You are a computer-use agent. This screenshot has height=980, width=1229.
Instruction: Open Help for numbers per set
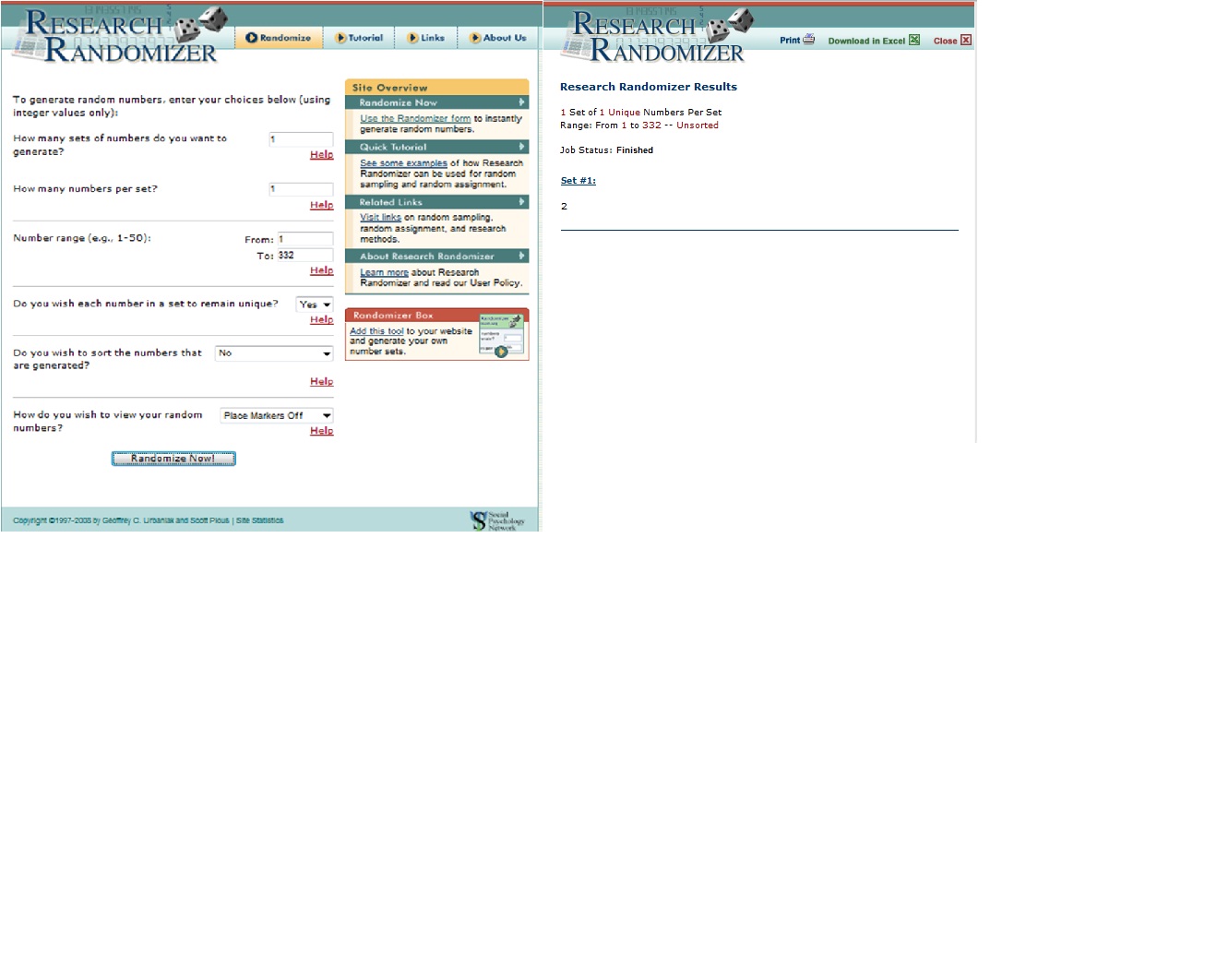[x=321, y=205]
